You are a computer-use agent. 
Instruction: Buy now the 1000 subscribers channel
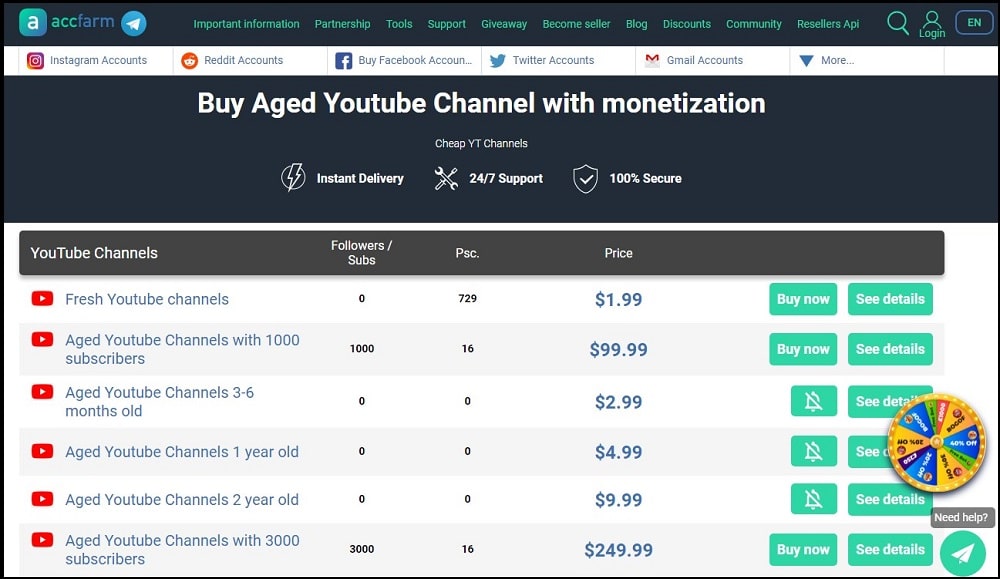803,349
